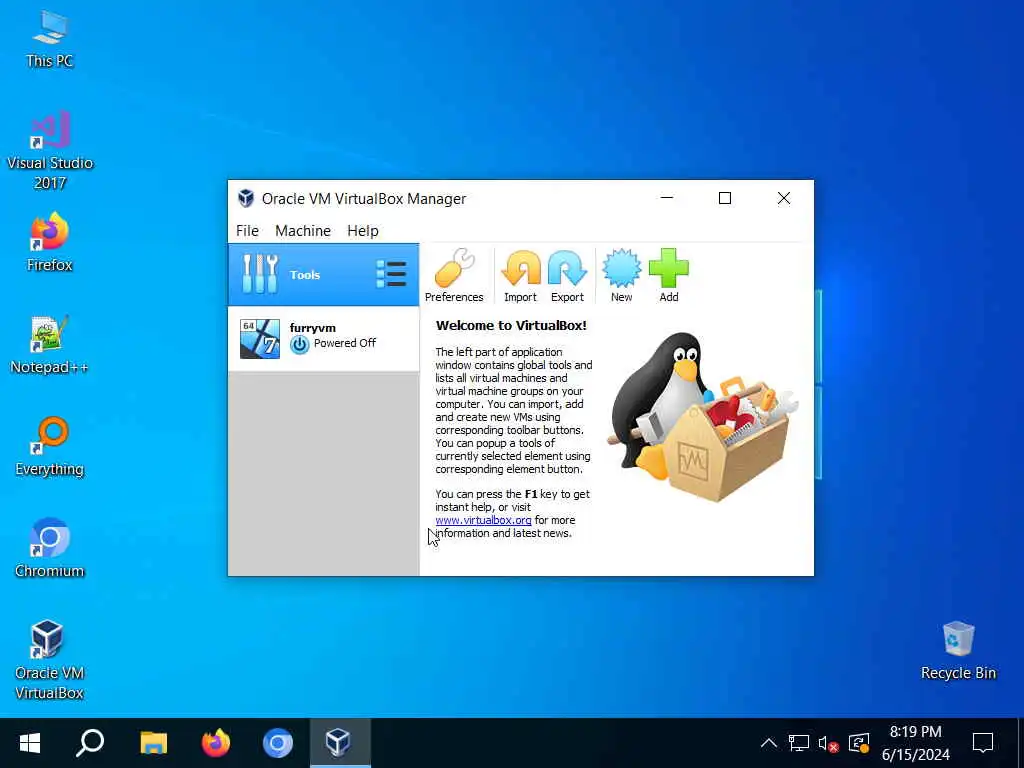
Task: Click the Import appliance icon
Action: click(x=520, y=275)
